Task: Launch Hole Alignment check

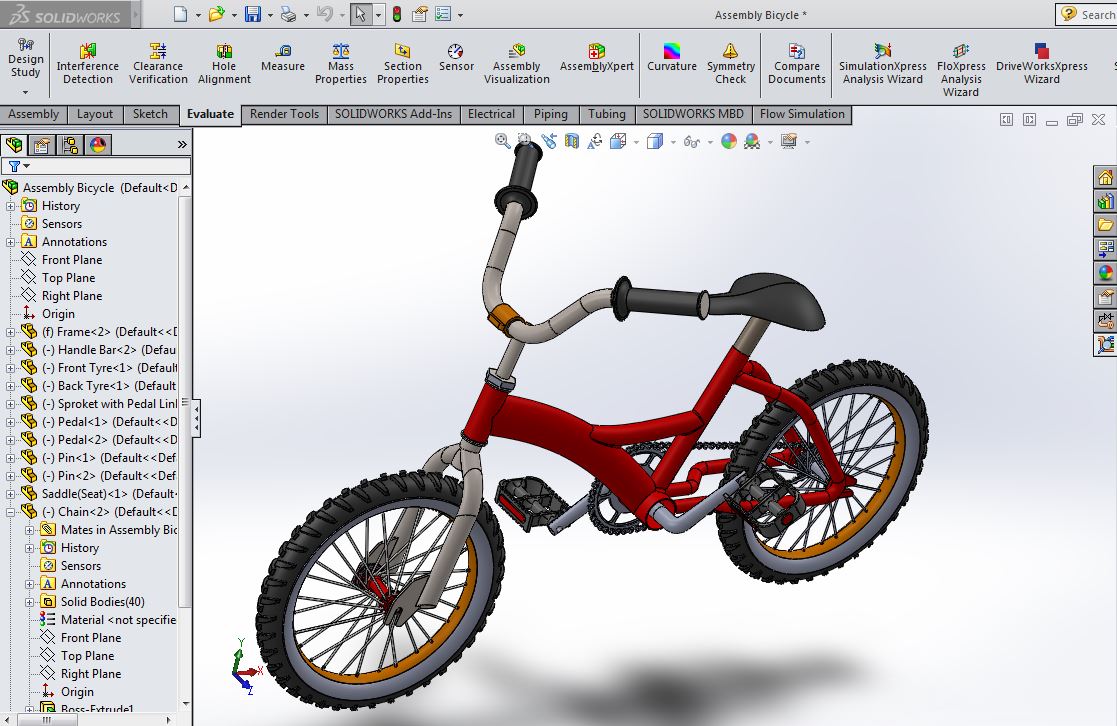Action: pos(224,63)
